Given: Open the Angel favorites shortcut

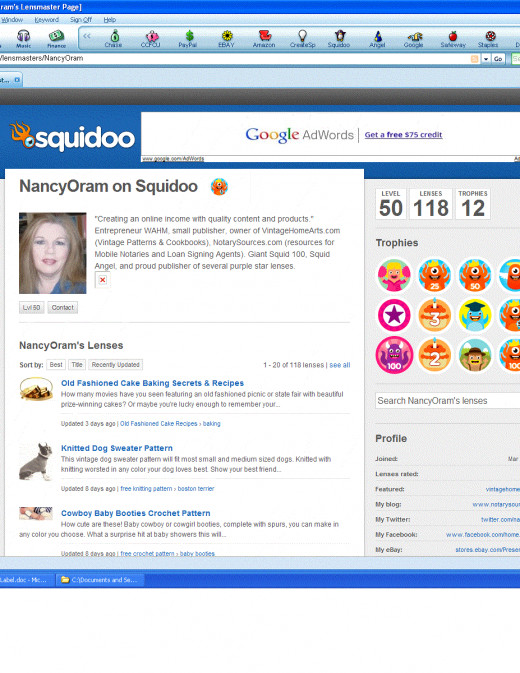Looking at the screenshot, I should [x=377, y=39].
